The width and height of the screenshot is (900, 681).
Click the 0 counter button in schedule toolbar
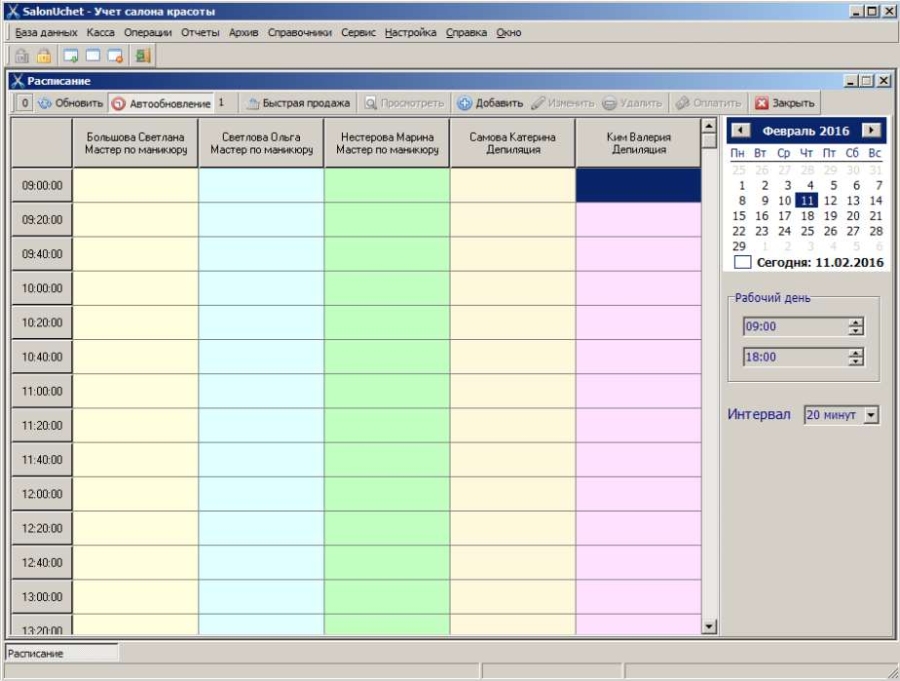click(24, 103)
